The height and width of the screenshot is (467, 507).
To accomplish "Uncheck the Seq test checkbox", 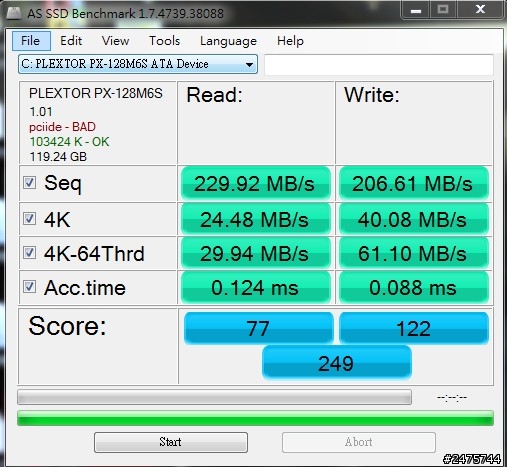I will 29,182.
